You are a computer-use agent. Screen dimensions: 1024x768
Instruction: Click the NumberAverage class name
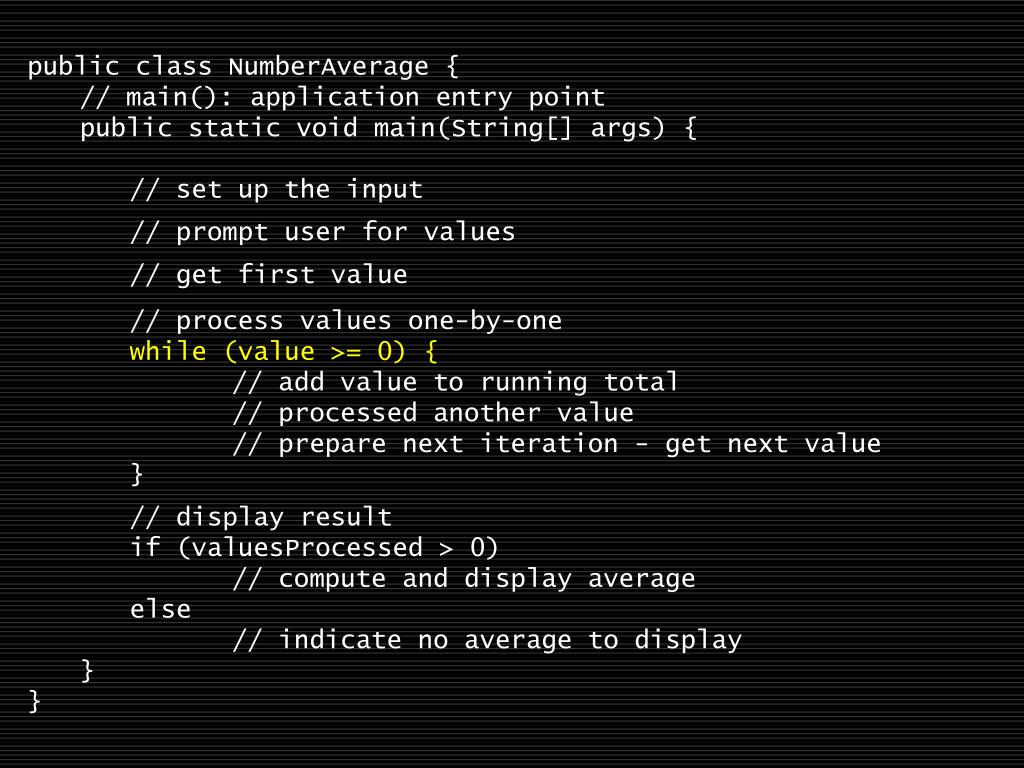328,67
